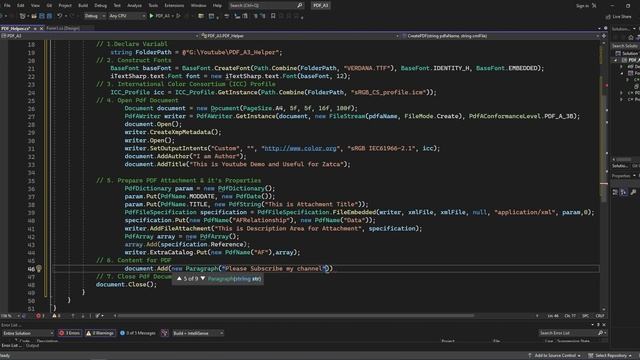Start debugging with the green play button
640x360 pixels.
[x=151, y=16]
